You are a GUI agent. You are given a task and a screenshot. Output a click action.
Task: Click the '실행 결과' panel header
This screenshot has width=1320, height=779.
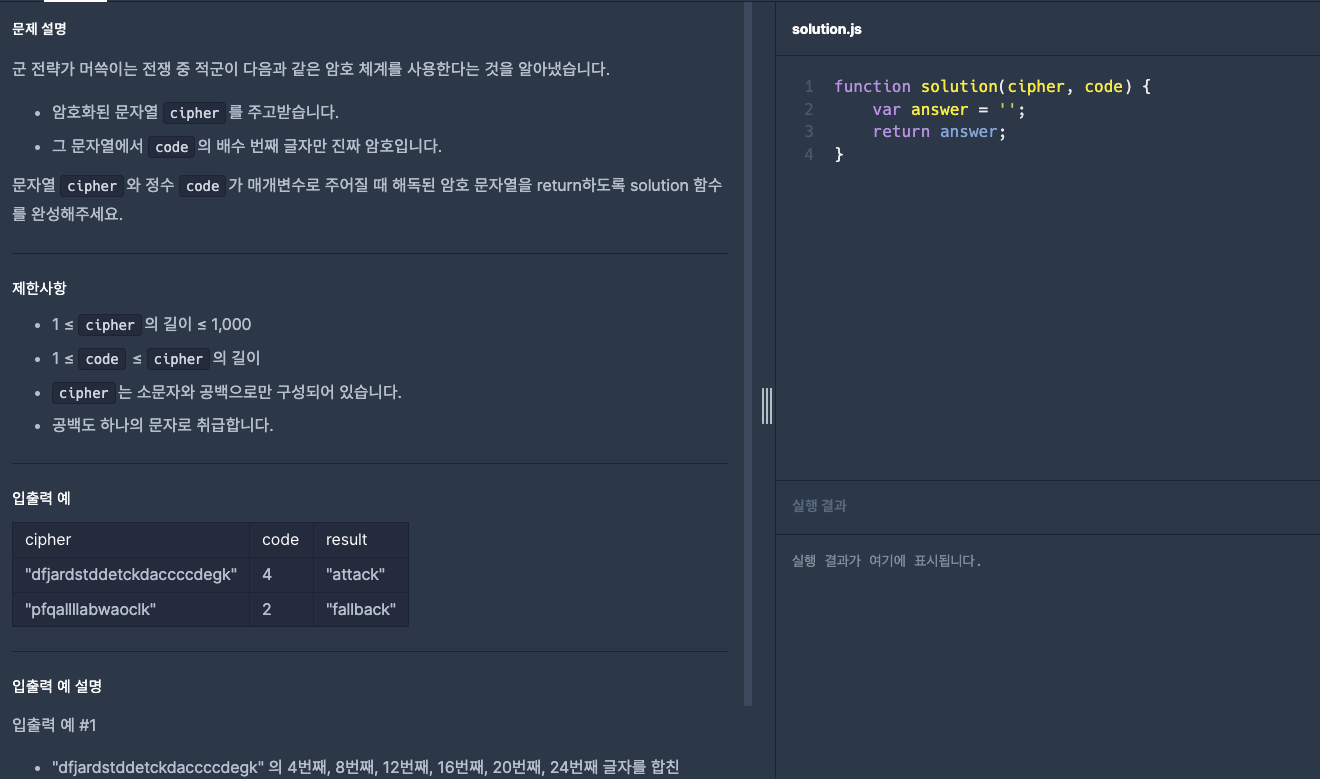(819, 506)
